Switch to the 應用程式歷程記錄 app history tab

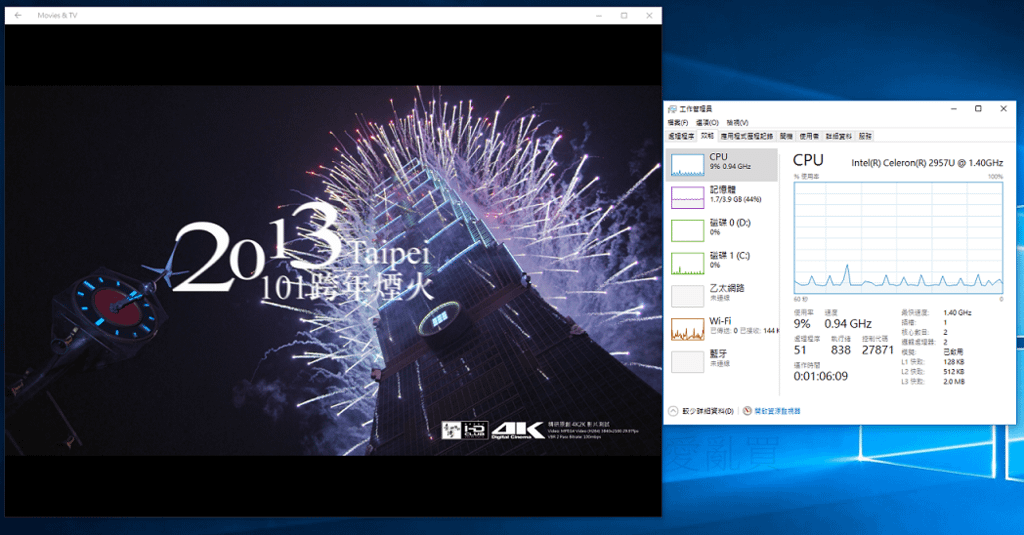[x=747, y=136]
